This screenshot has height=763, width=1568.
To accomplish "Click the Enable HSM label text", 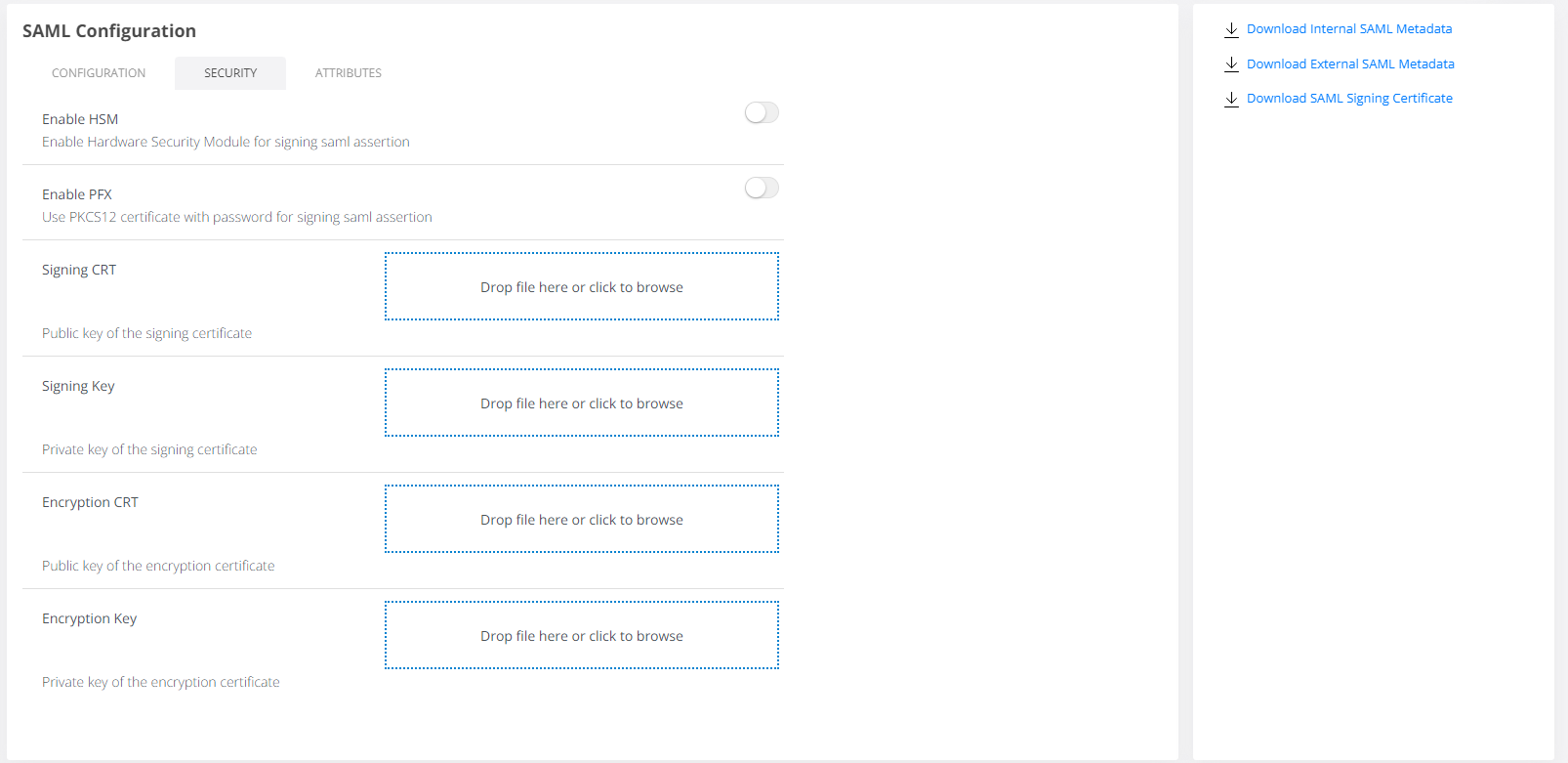I will pyautogui.click(x=80, y=119).
